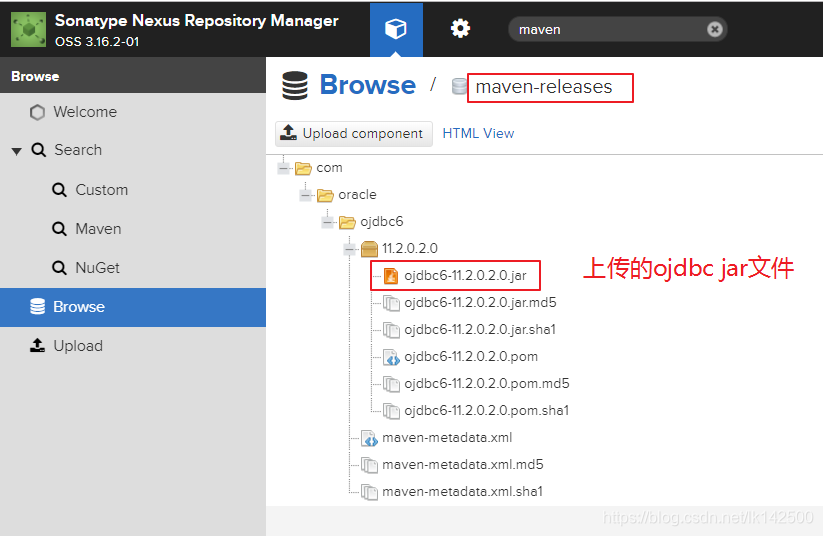This screenshot has width=823, height=536.
Task: Collapse the 11.2.0.2.0 version node
Action: click(x=350, y=249)
